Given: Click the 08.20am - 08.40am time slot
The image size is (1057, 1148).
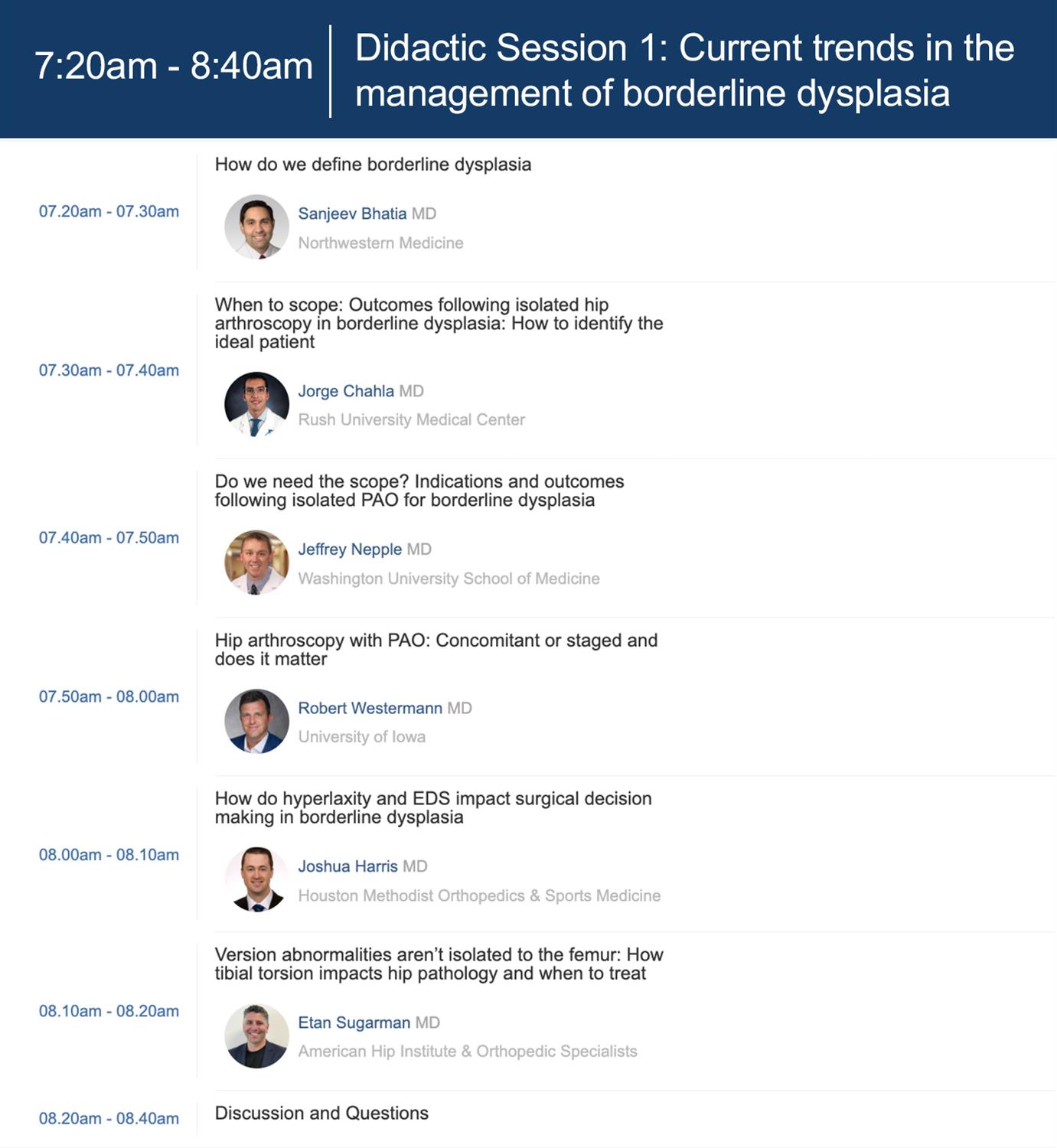Looking at the screenshot, I should pos(109,1118).
